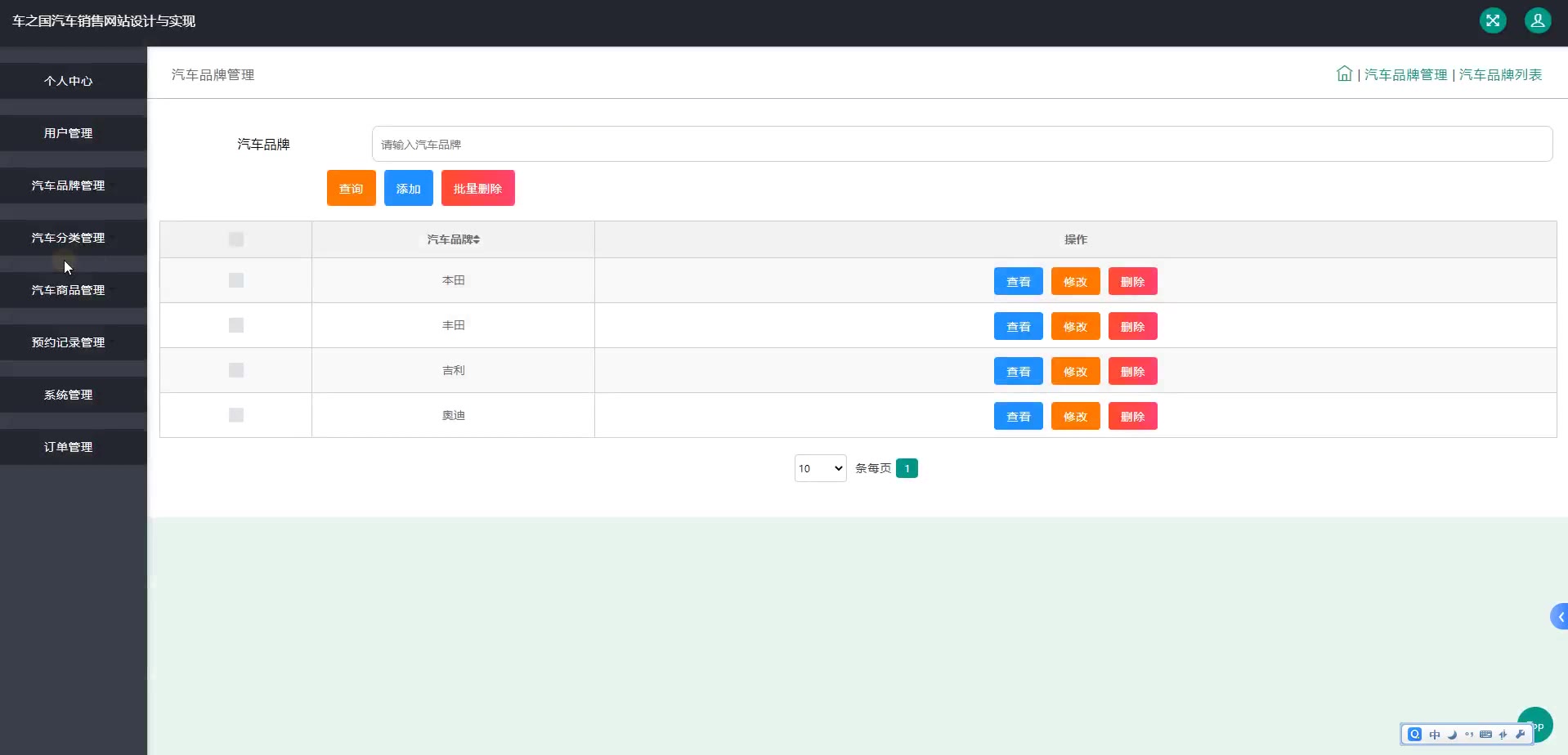Open the user profile icon in header

(1538, 20)
